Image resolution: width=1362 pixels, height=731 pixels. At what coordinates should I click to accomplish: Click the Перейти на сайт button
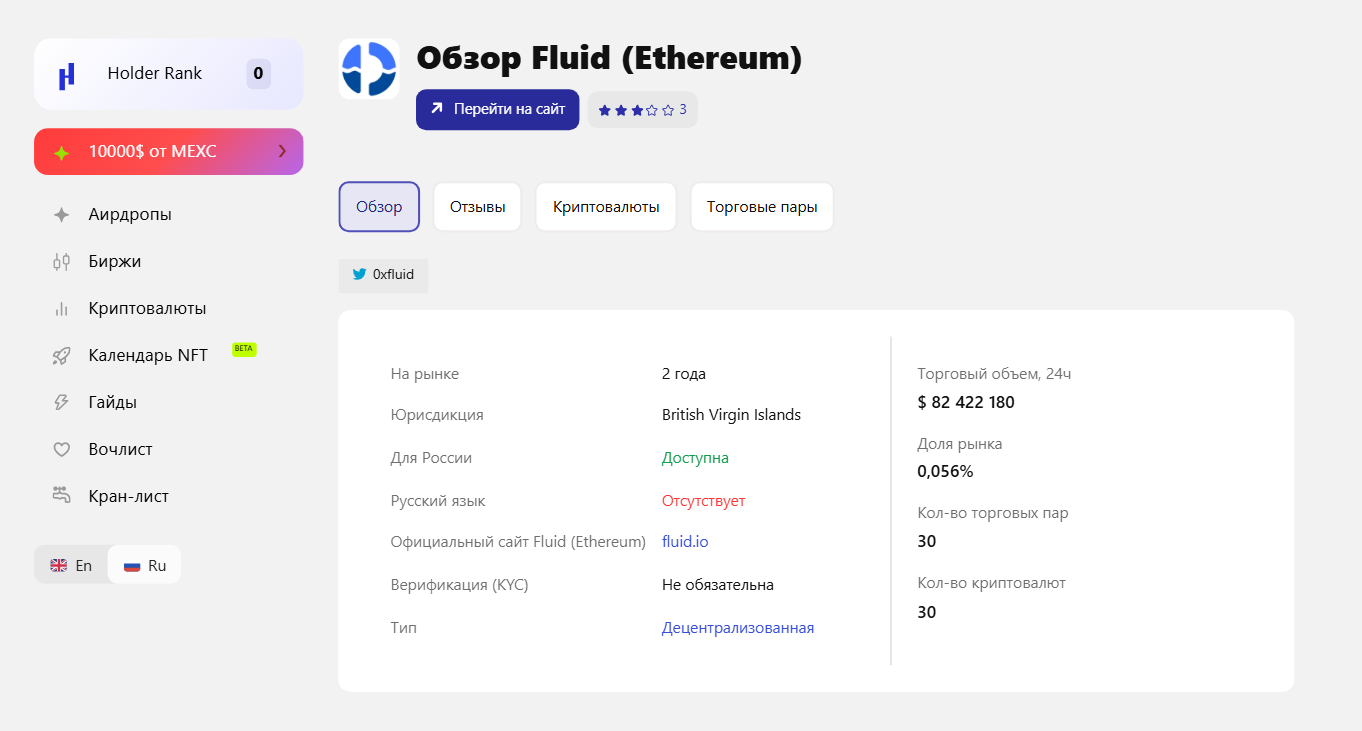497,109
